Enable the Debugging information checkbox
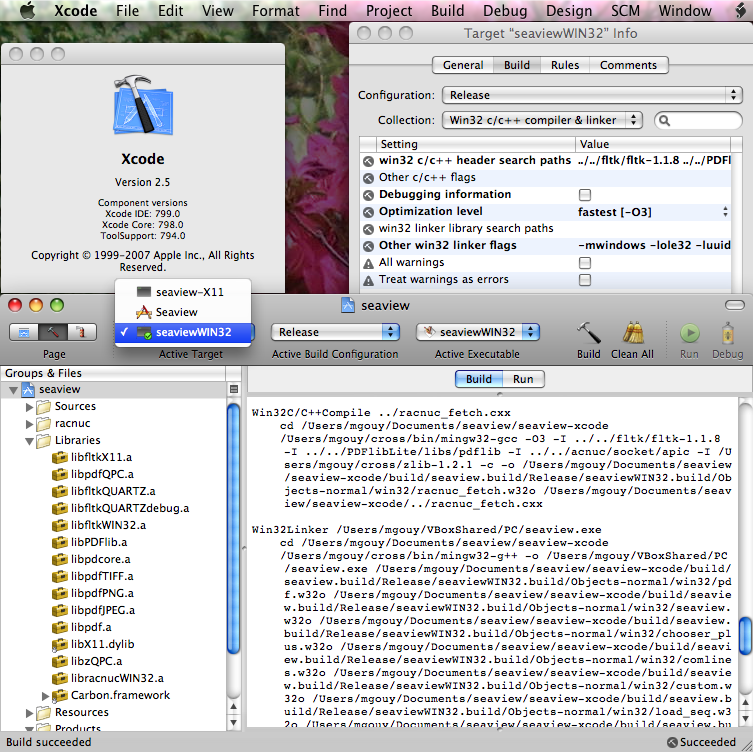Image resolution: width=753 pixels, height=752 pixels. coord(585,195)
